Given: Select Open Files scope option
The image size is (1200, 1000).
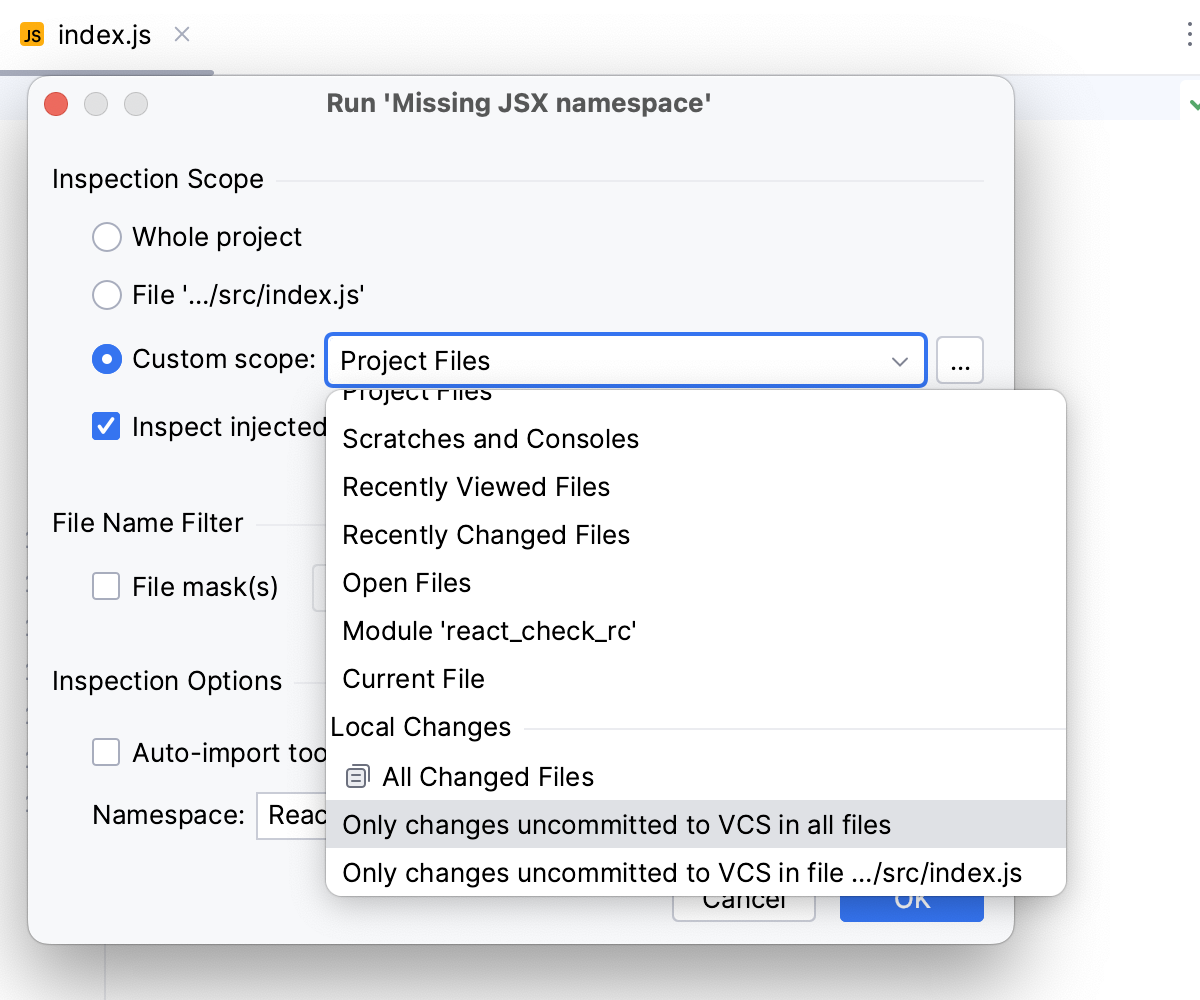Looking at the screenshot, I should tap(407, 583).
